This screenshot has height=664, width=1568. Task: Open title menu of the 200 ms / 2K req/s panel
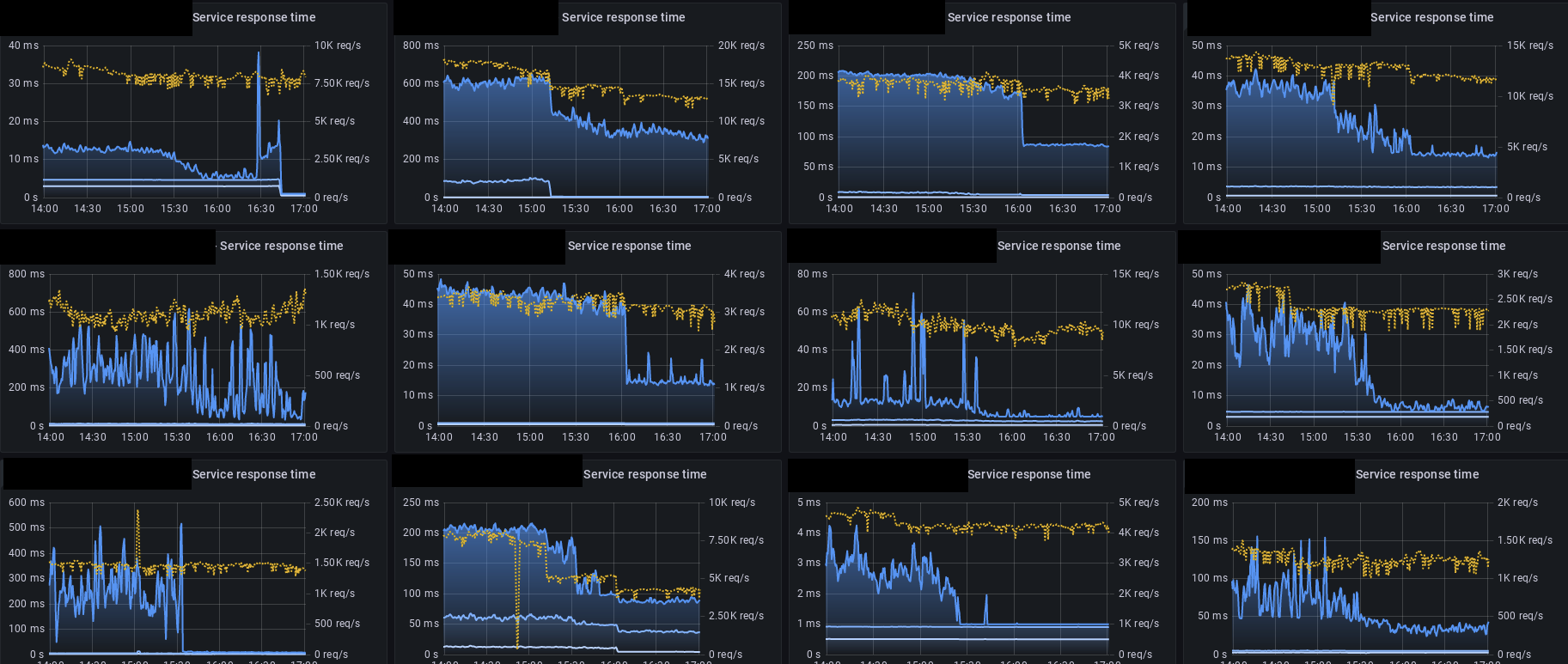point(1417,474)
